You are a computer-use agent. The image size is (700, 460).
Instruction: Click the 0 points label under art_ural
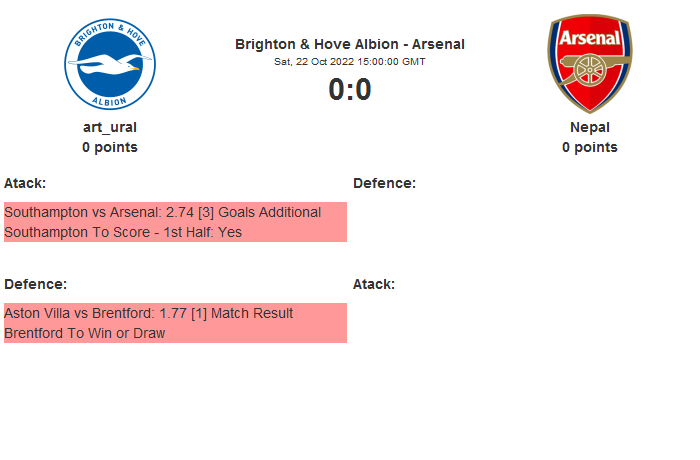110,147
